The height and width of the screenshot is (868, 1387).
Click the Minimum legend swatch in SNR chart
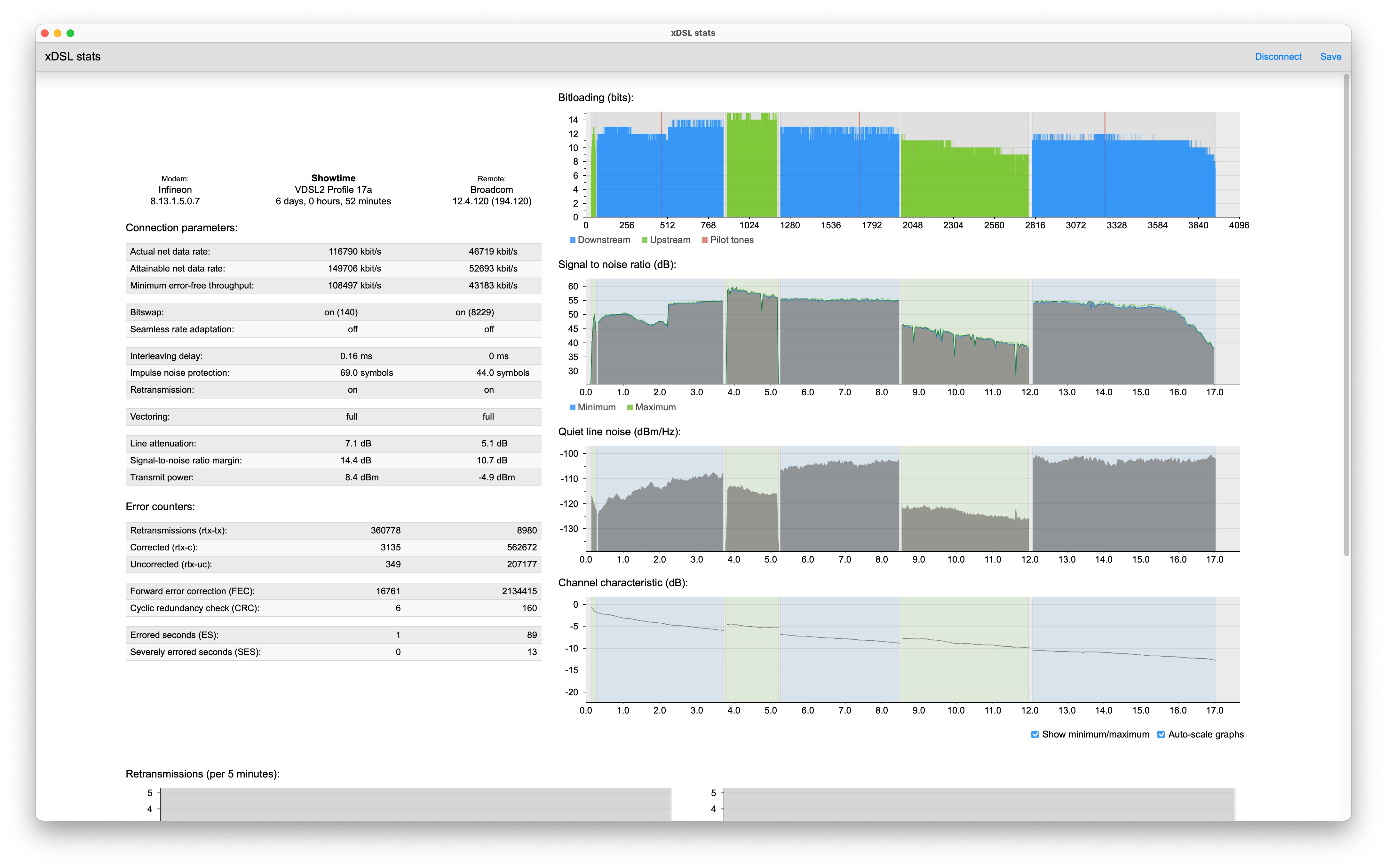[x=572, y=407]
